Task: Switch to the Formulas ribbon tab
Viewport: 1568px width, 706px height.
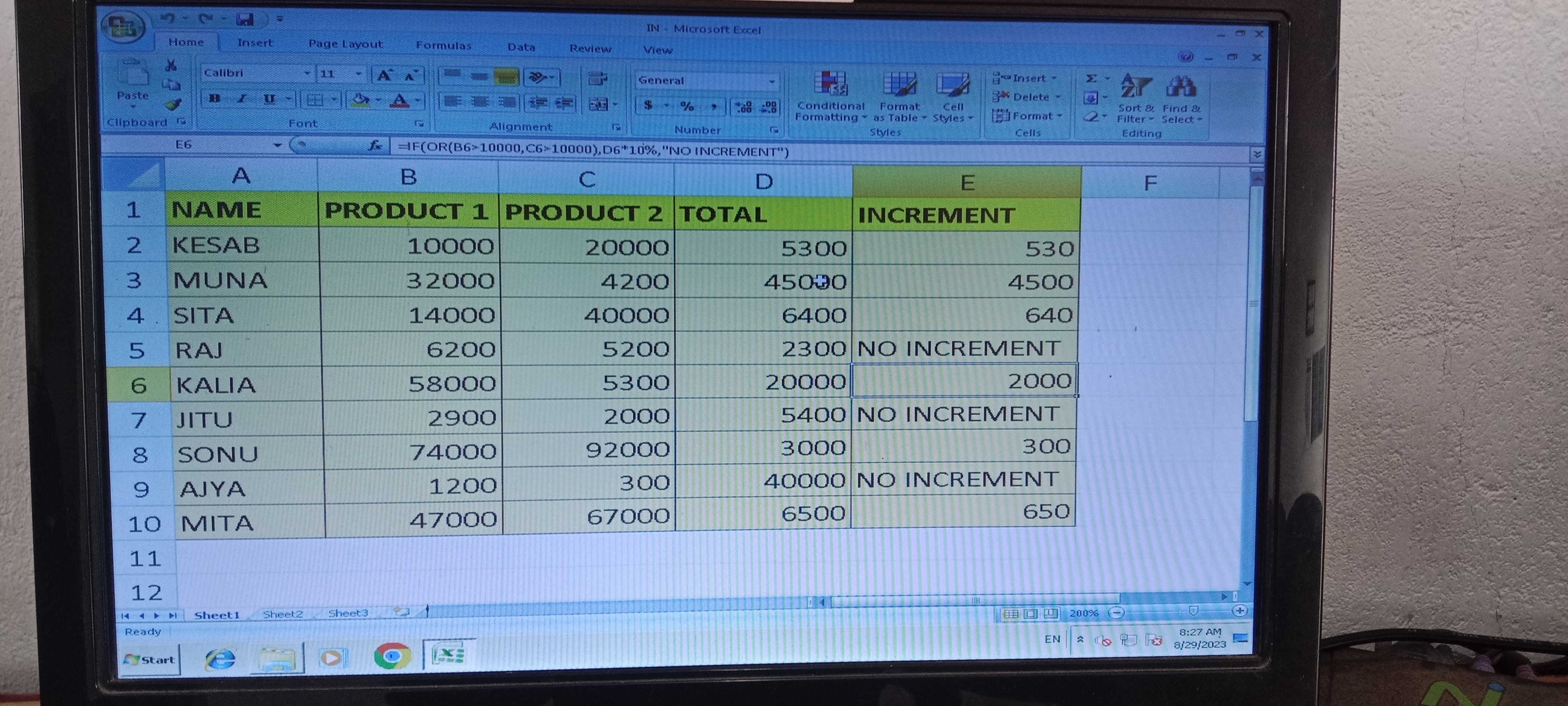Action: [x=443, y=46]
